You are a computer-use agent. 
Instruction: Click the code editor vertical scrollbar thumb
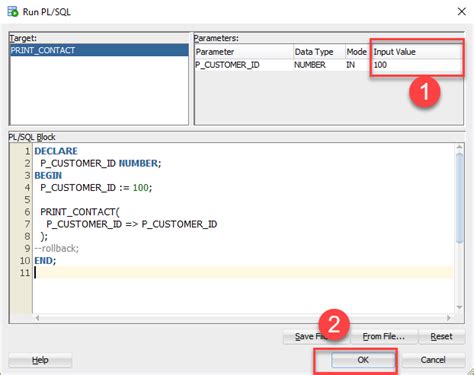click(x=459, y=198)
